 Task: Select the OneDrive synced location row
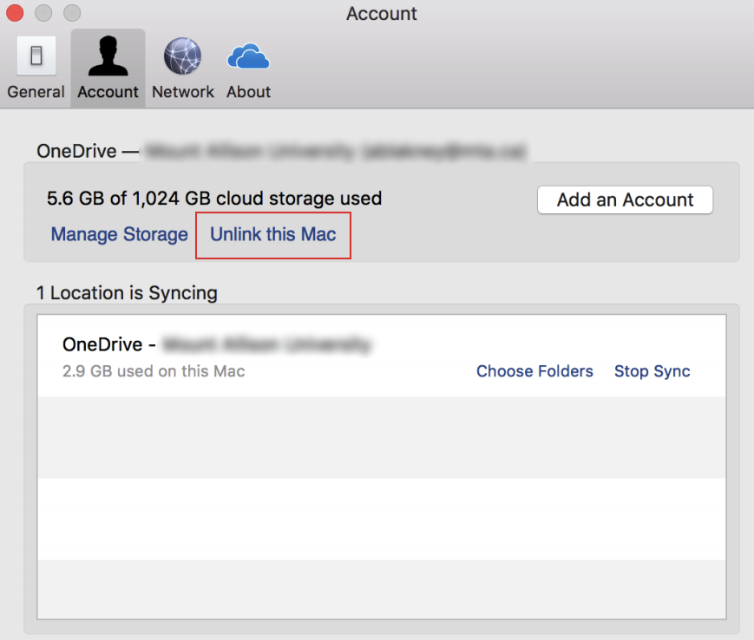click(x=381, y=356)
